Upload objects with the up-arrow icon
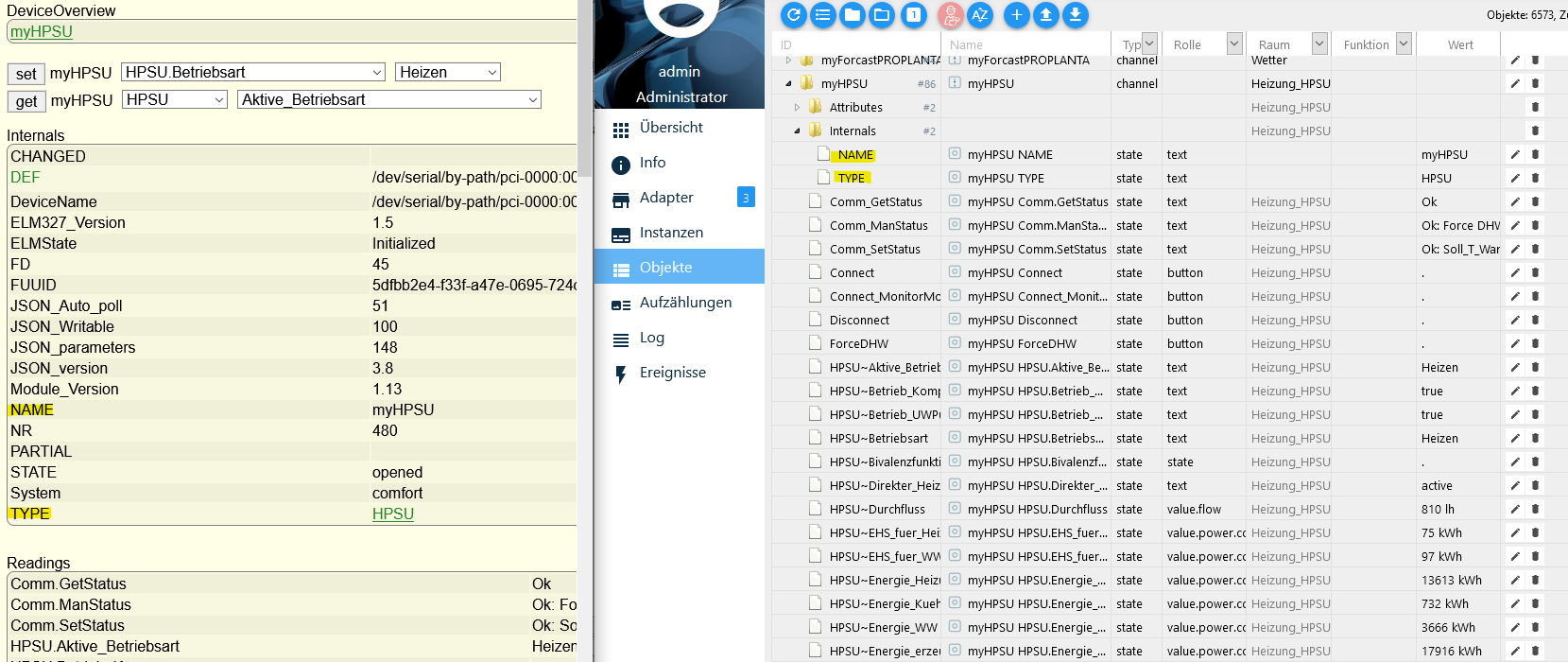 pyautogui.click(x=1046, y=14)
